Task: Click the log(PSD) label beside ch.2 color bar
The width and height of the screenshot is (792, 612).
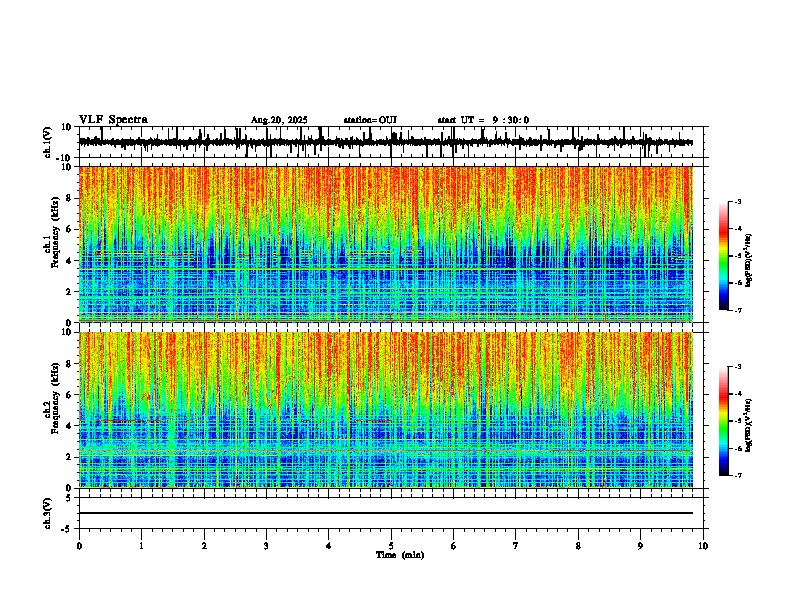Action: (x=749, y=425)
